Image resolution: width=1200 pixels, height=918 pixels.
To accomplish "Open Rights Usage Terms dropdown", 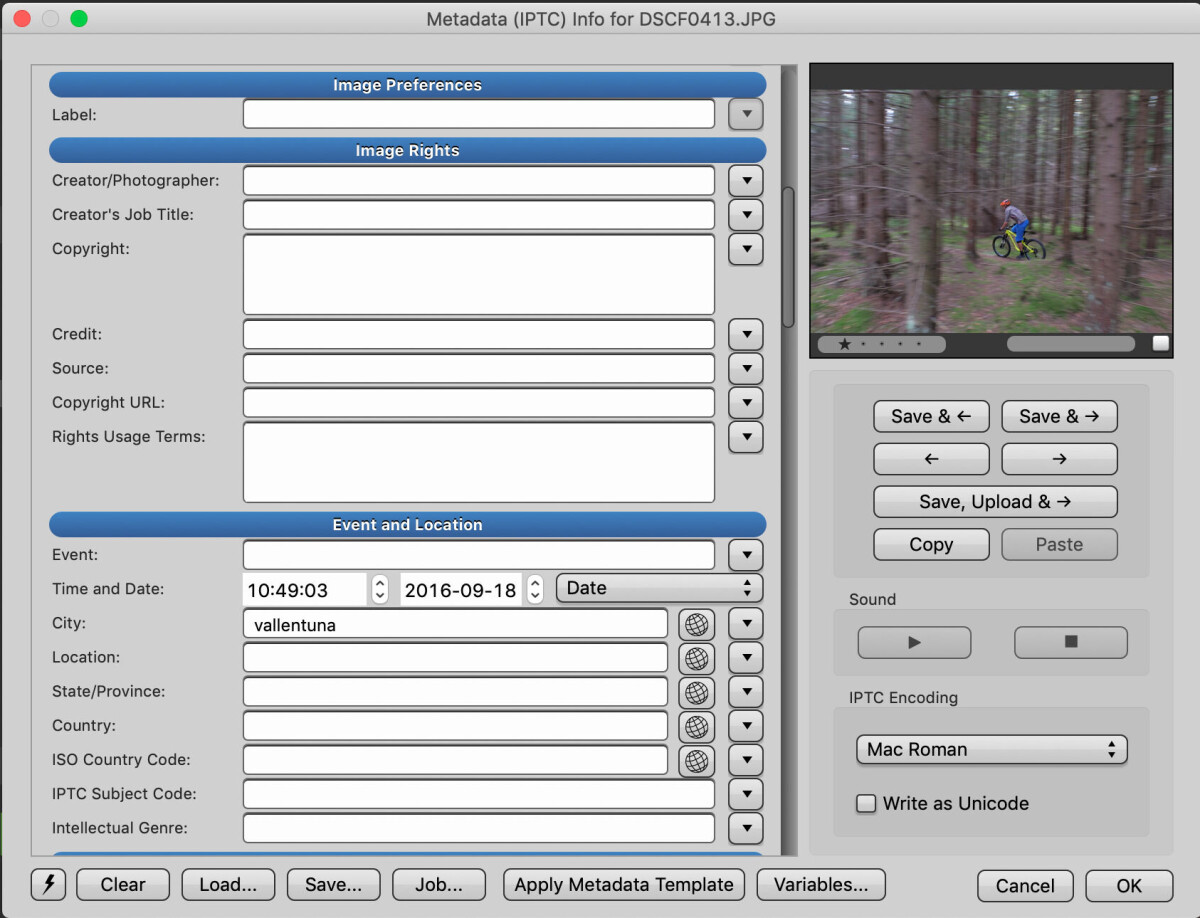I will click(x=746, y=437).
